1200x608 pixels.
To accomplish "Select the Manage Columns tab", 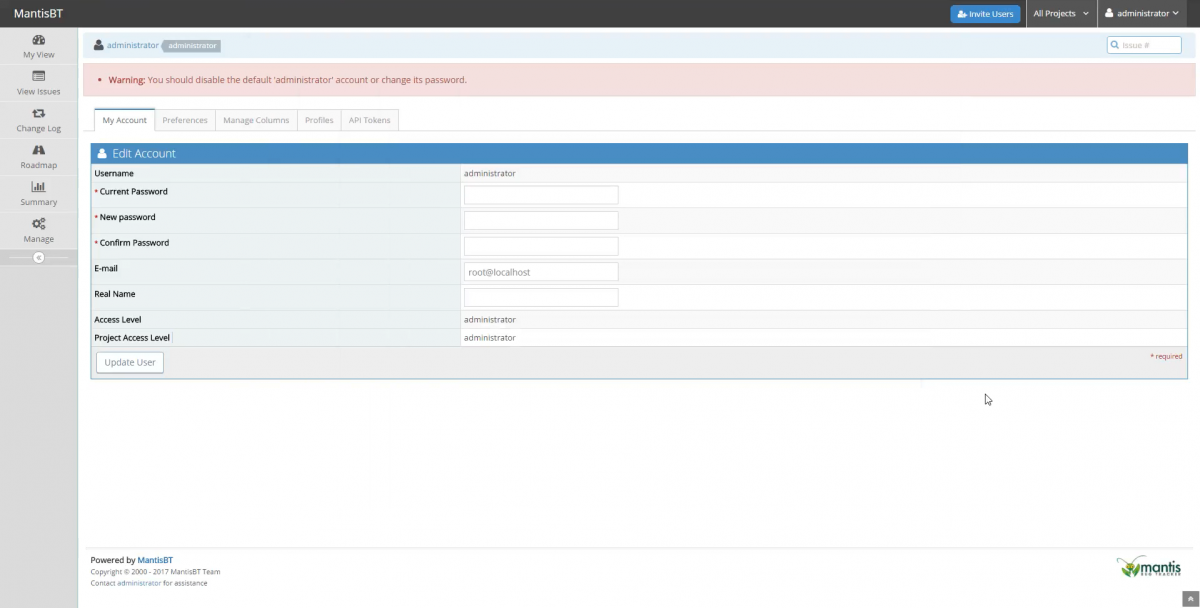I will tap(256, 119).
